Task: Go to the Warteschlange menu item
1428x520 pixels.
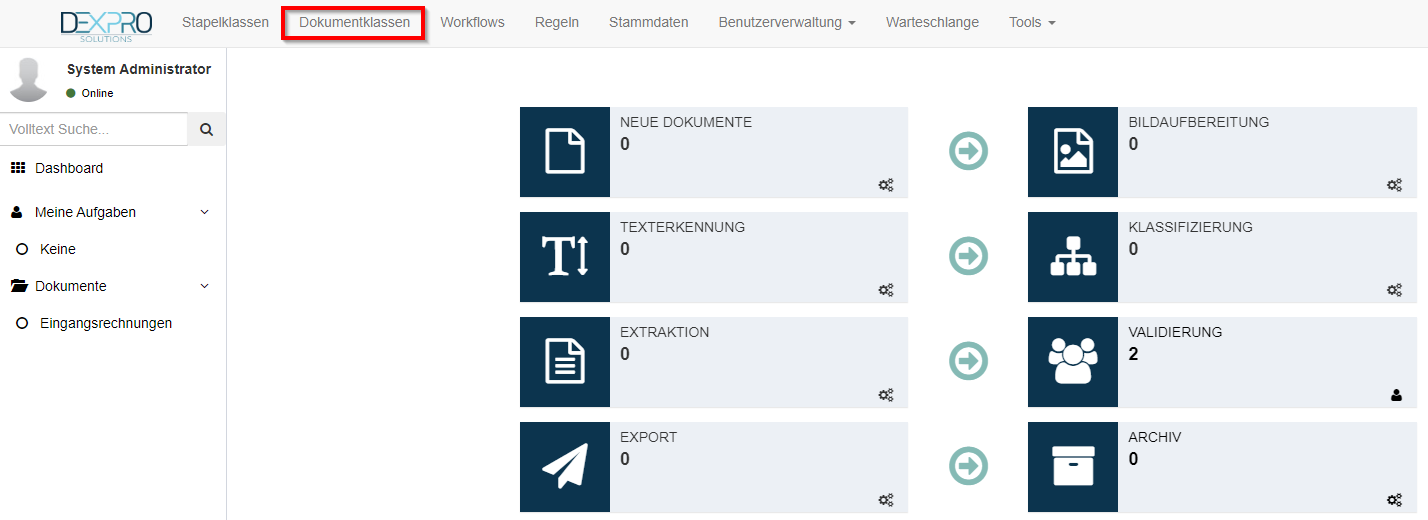Action: [932, 22]
